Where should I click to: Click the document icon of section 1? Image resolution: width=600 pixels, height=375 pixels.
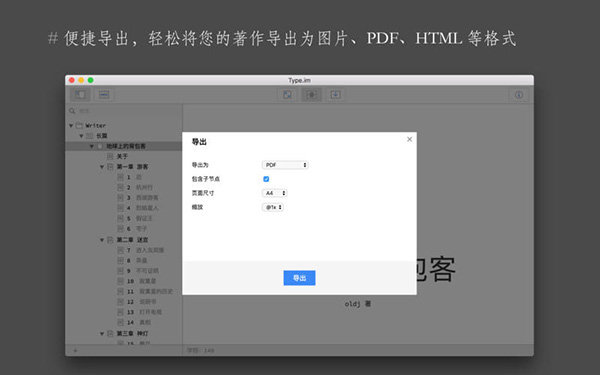pyautogui.click(x=120, y=177)
